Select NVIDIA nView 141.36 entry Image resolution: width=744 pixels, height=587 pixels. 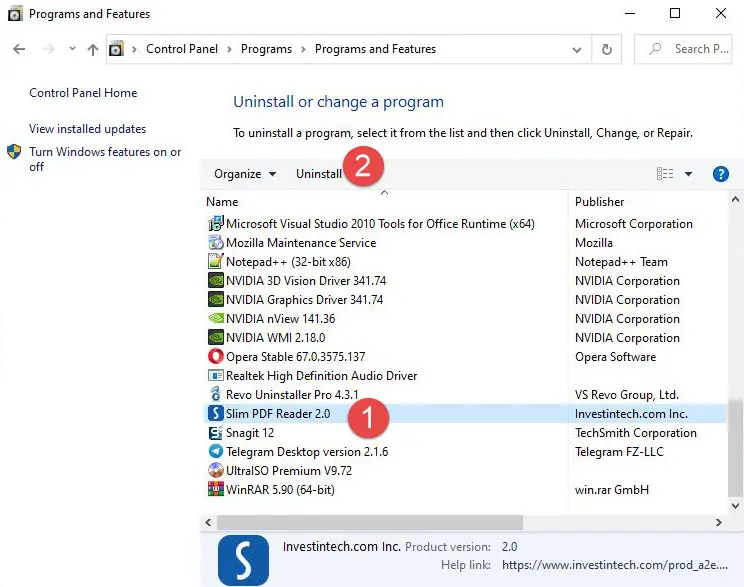(280, 318)
